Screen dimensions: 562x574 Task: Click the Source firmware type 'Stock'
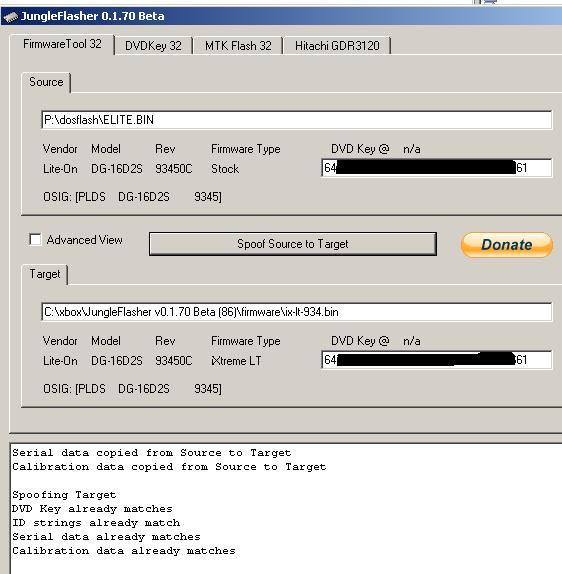point(225,169)
